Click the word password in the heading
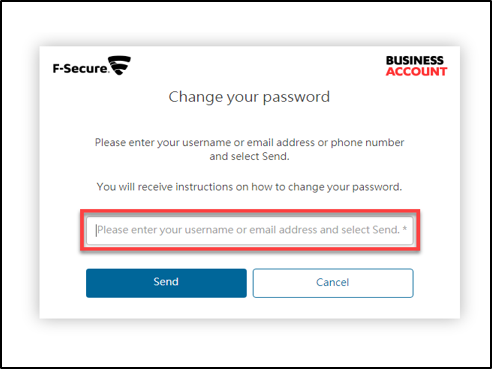492x369 pixels. (296, 97)
